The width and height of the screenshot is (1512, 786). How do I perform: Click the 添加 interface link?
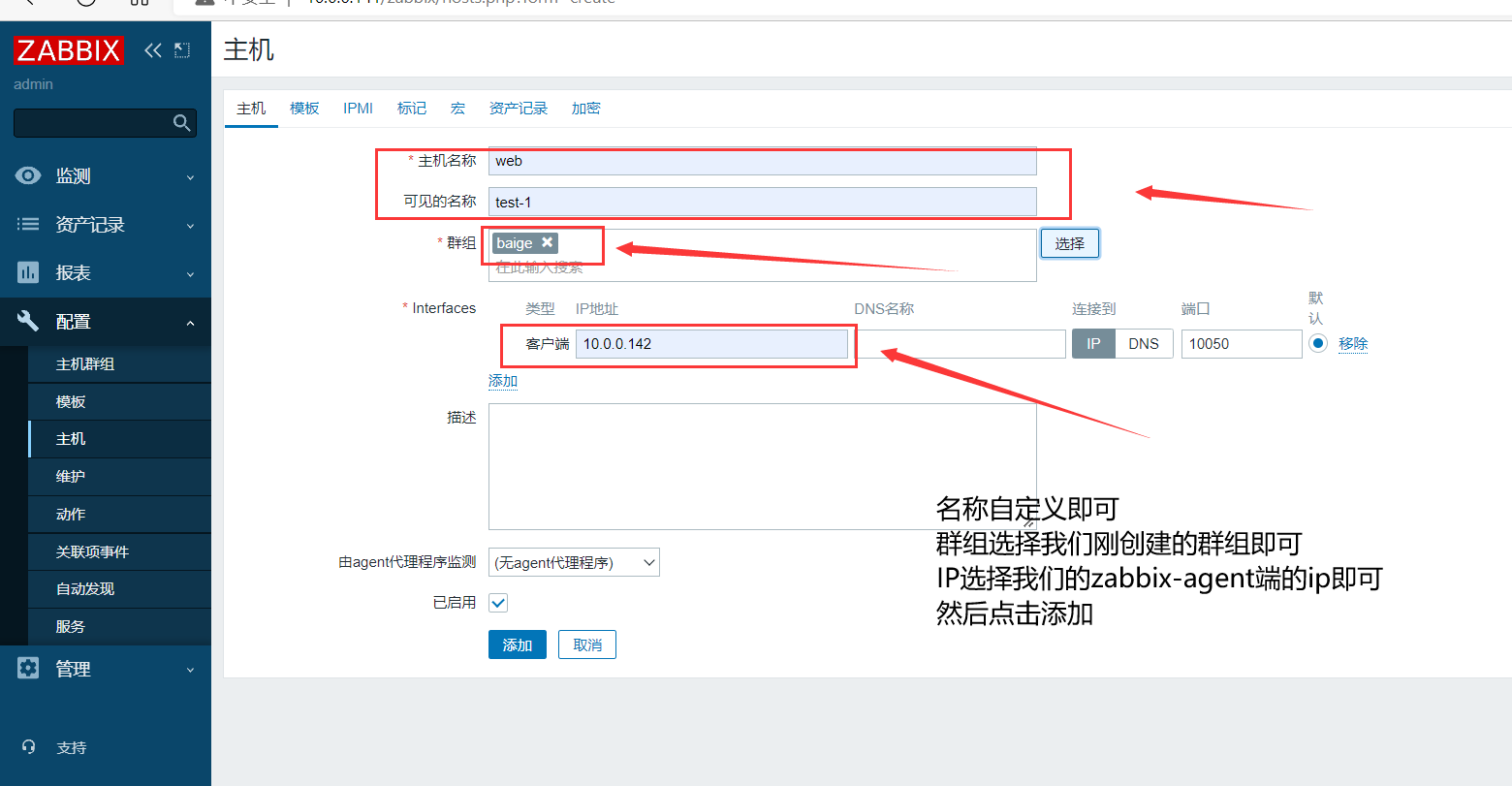[x=503, y=381]
